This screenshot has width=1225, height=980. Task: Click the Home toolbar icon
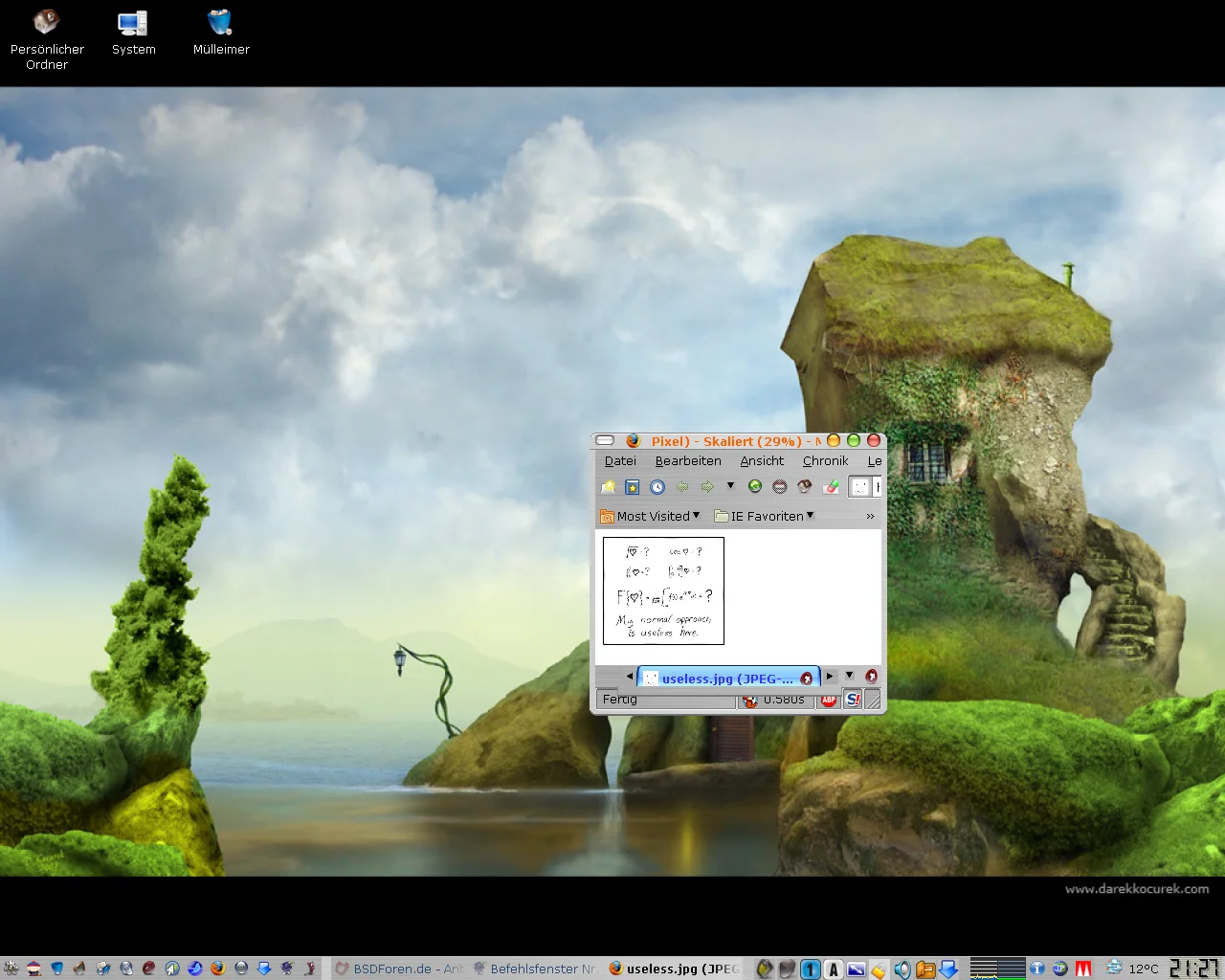pos(805,487)
